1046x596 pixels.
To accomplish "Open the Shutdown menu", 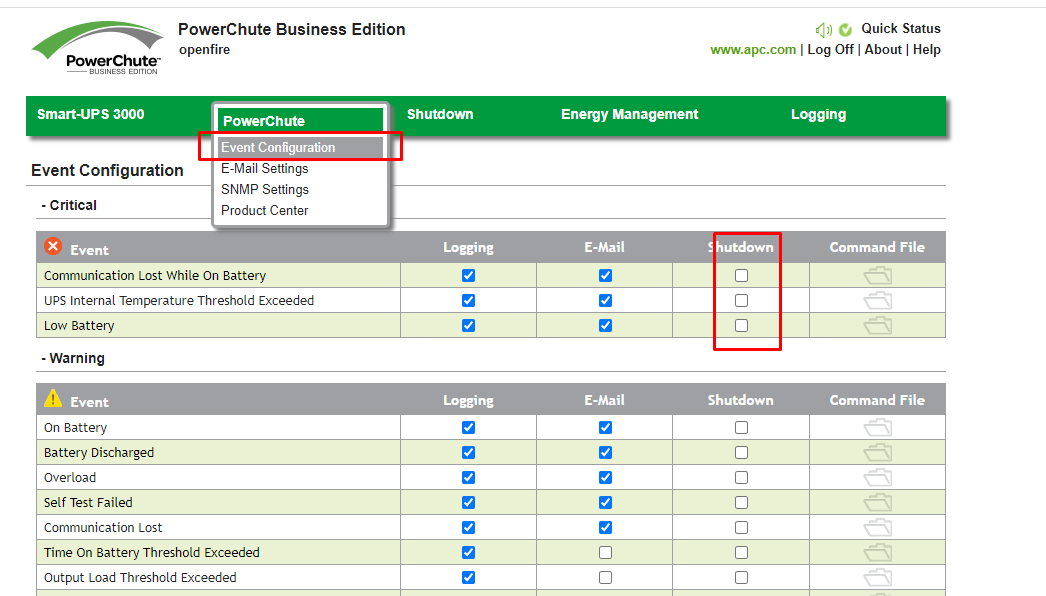I will click(x=440, y=114).
